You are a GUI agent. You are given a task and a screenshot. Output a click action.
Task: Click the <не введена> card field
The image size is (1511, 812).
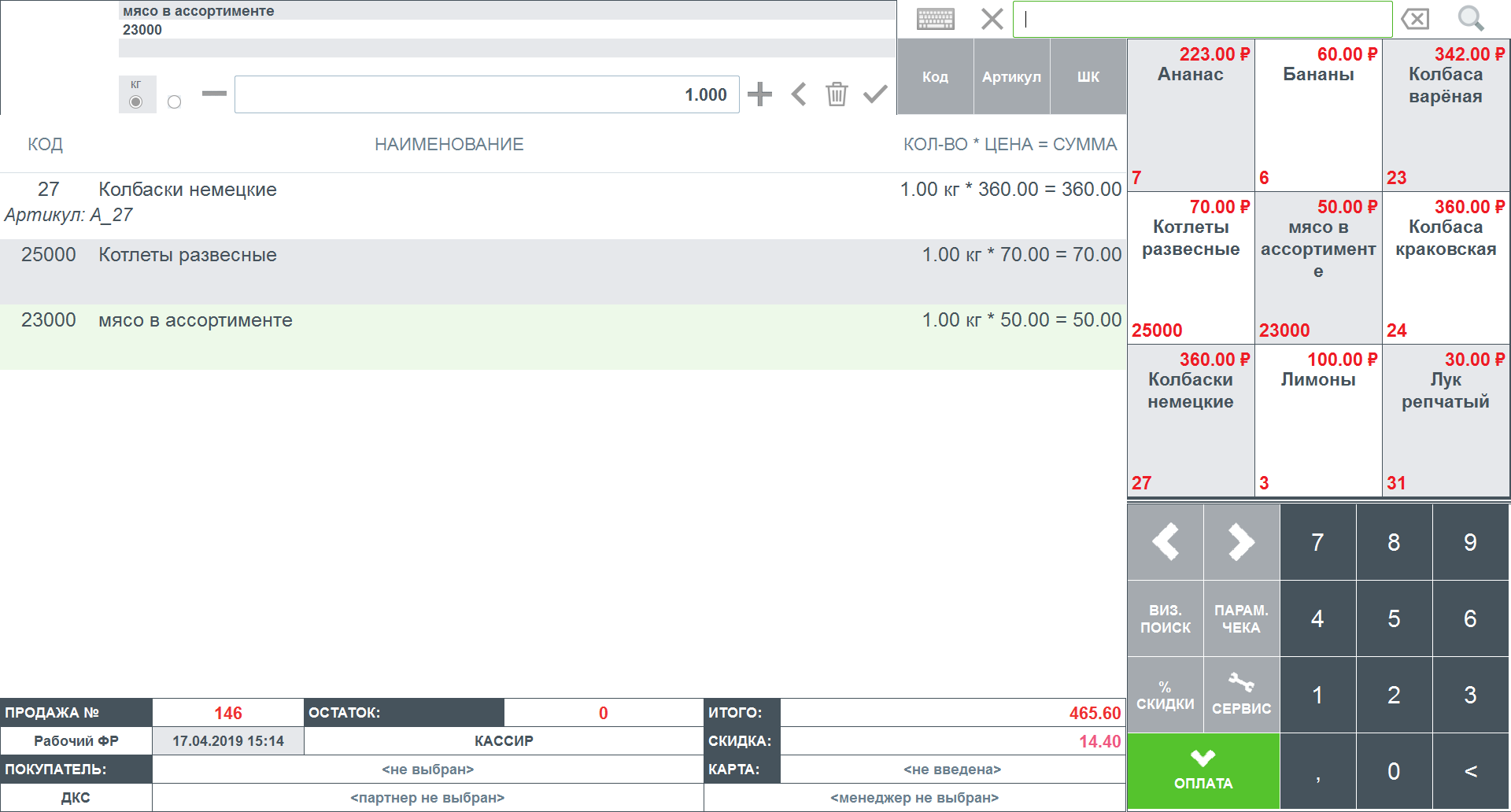click(x=952, y=769)
